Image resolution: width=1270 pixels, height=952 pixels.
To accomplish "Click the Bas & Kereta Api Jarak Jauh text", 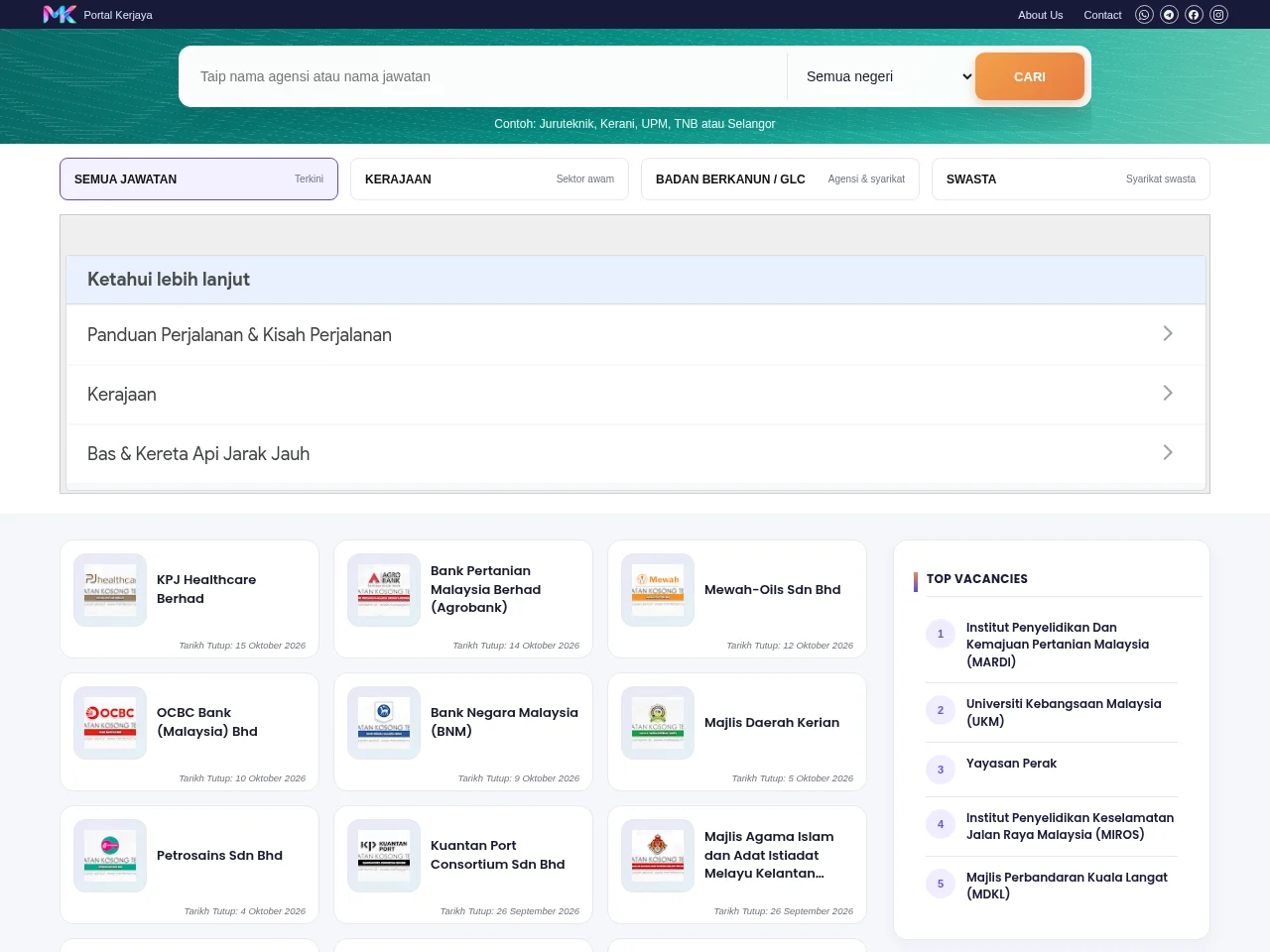I will pos(198,454).
